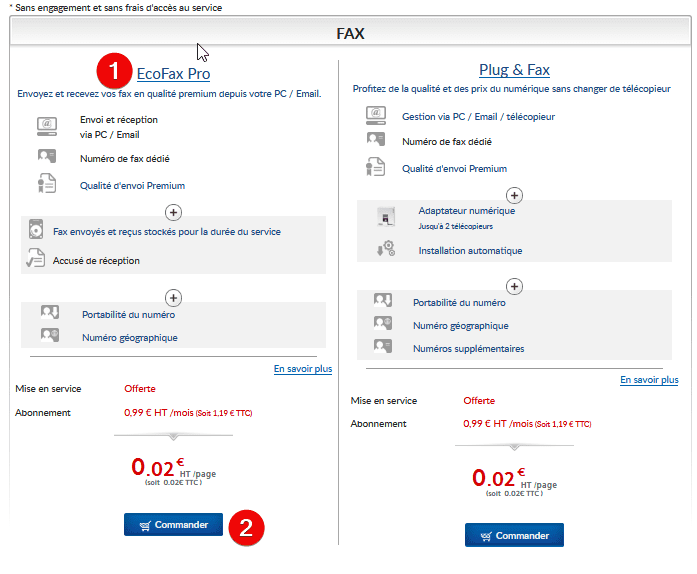Screen dimensions: 697x574
Task: Click Premium quality icon in Plug & Fax
Action: click(376, 167)
